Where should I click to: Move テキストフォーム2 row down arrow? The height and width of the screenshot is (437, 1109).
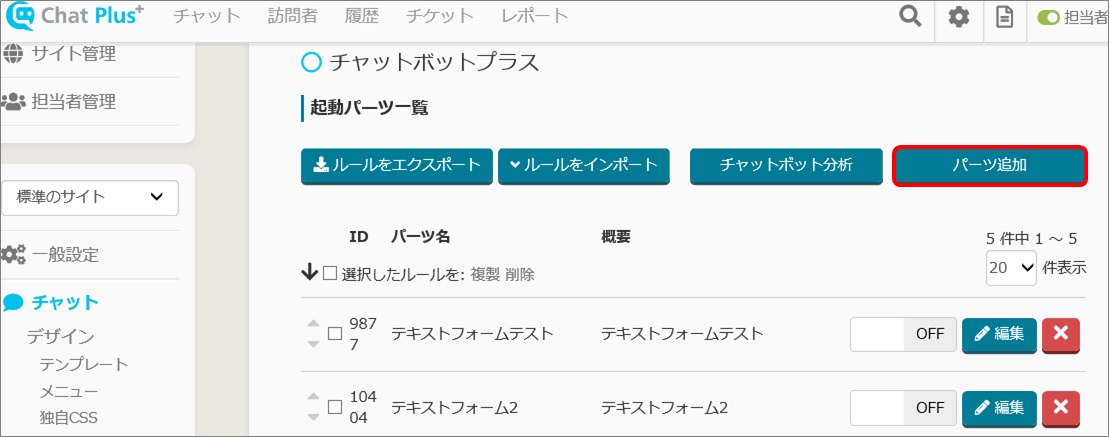(x=313, y=417)
